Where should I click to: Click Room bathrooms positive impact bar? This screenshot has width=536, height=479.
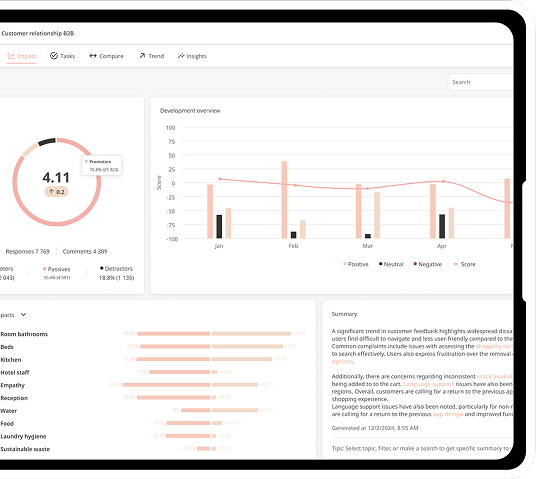click(x=251, y=333)
